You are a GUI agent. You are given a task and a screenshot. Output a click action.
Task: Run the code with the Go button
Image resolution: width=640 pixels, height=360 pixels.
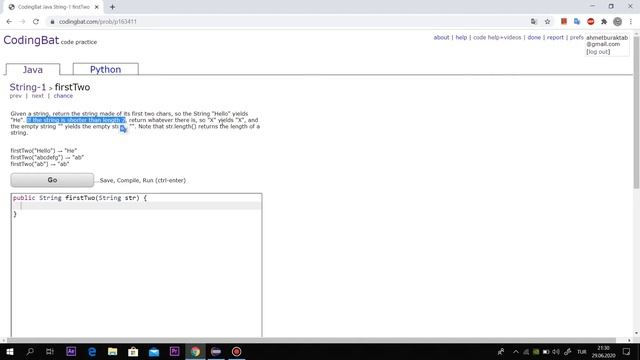click(x=52, y=180)
